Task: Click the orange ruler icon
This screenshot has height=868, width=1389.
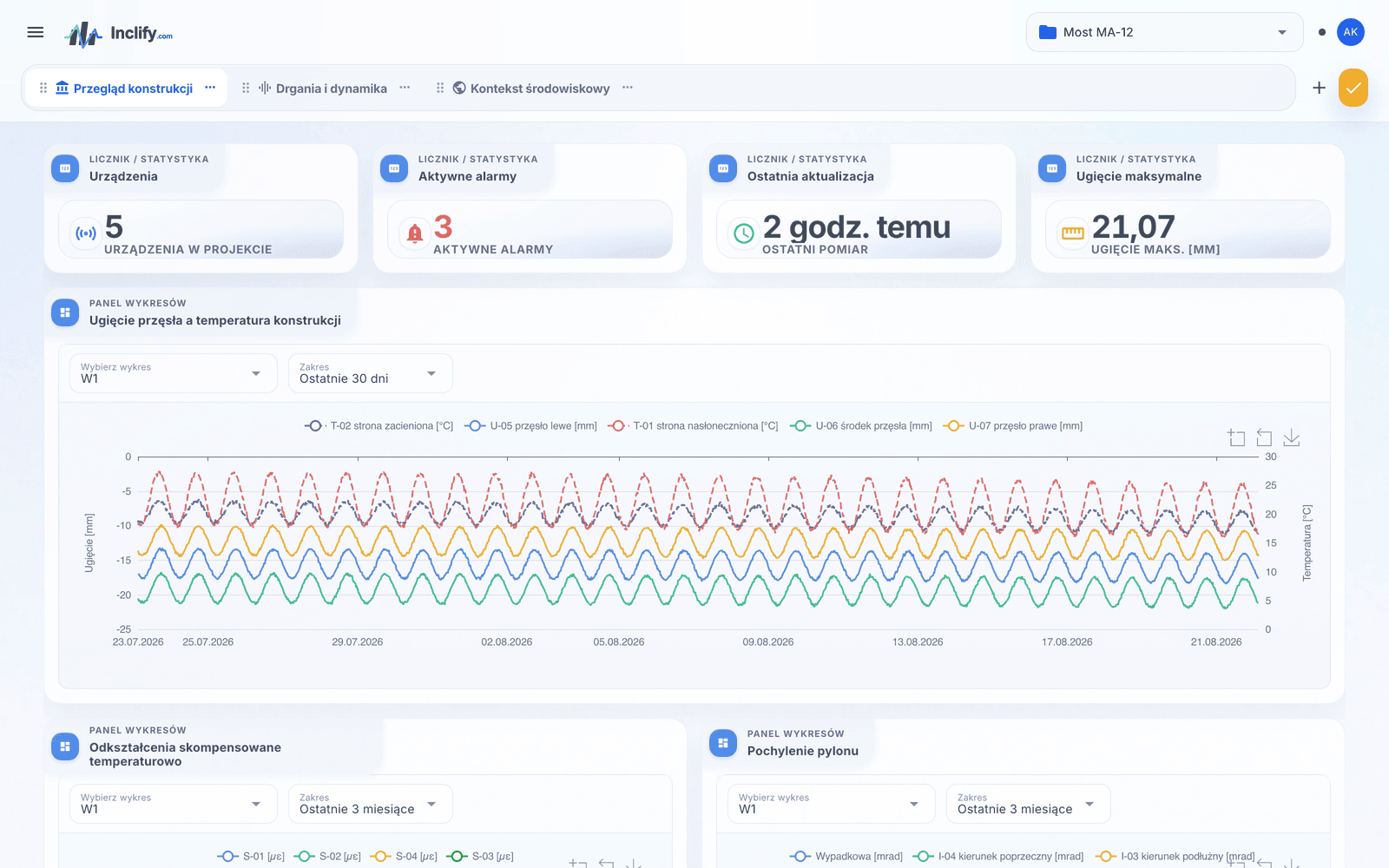Action: tap(1073, 233)
